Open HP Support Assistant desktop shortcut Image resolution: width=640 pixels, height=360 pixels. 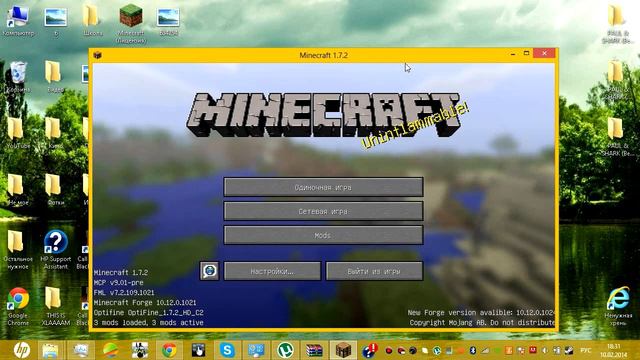(x=56, y=249)
